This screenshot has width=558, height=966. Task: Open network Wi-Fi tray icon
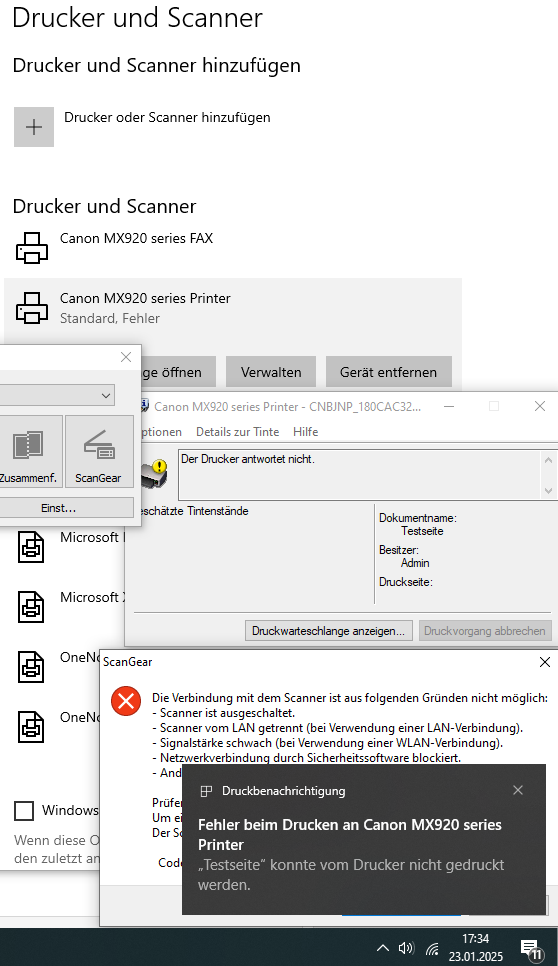pos(432,949)
